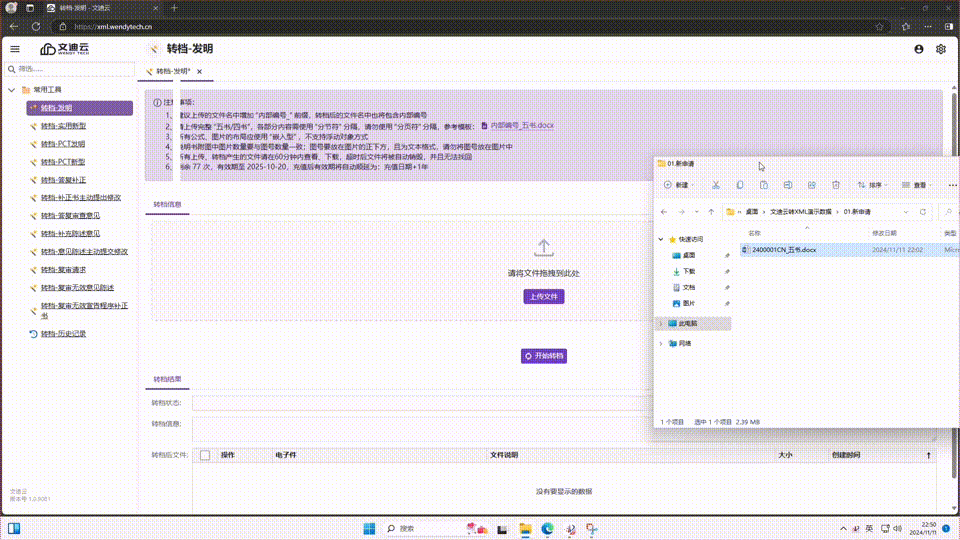Viewport: 960px width, 540px height.
Task: Click the 上传文件 button
Action: pyautogui.click(x=544, y=296)
